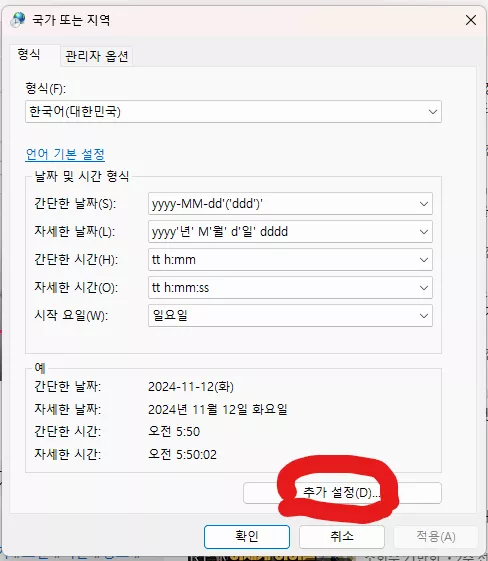Click the dialog title 국가 또는 지역

pos(71,20)
